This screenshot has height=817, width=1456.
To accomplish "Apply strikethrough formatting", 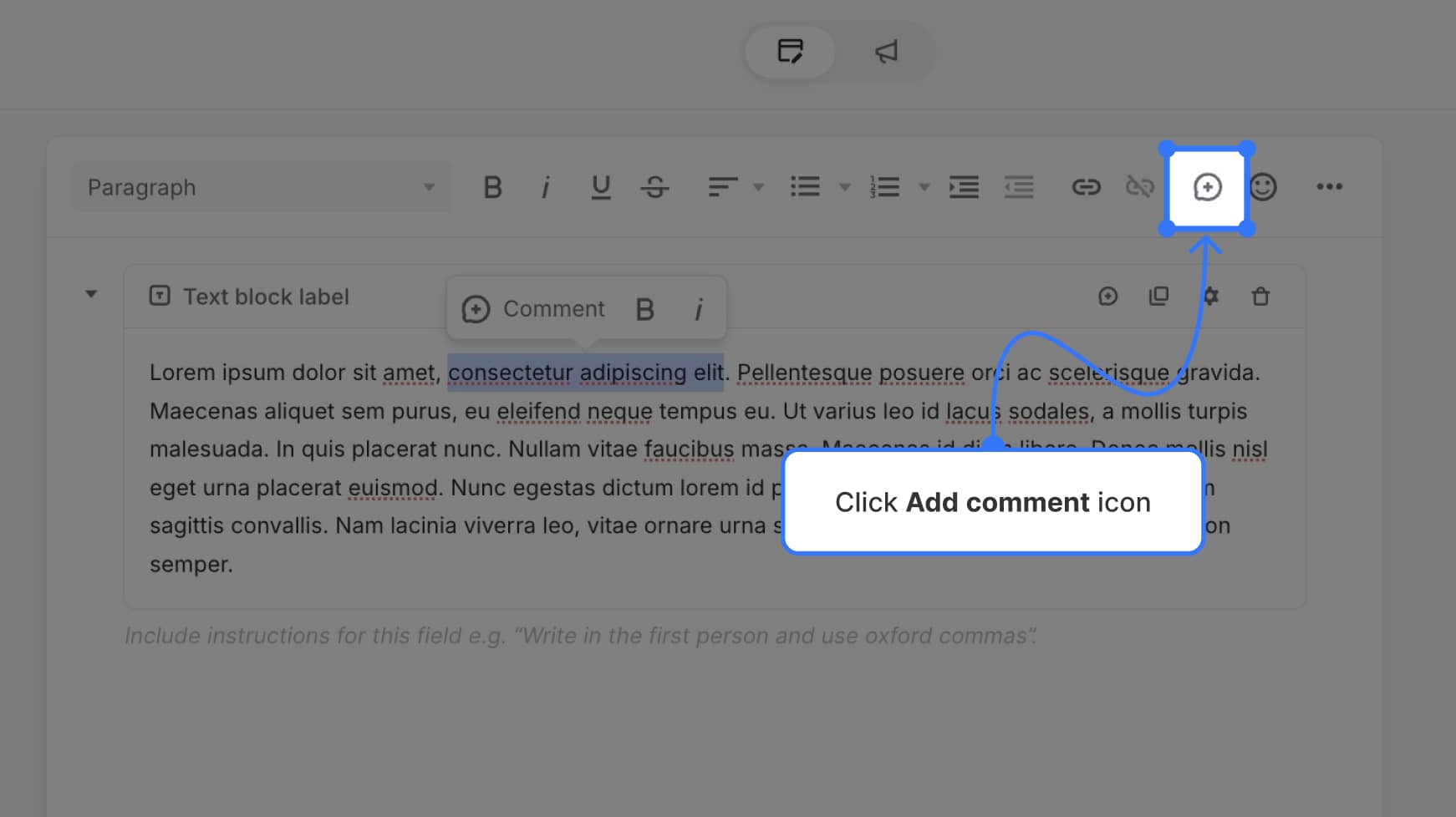I will coord(654,187).
